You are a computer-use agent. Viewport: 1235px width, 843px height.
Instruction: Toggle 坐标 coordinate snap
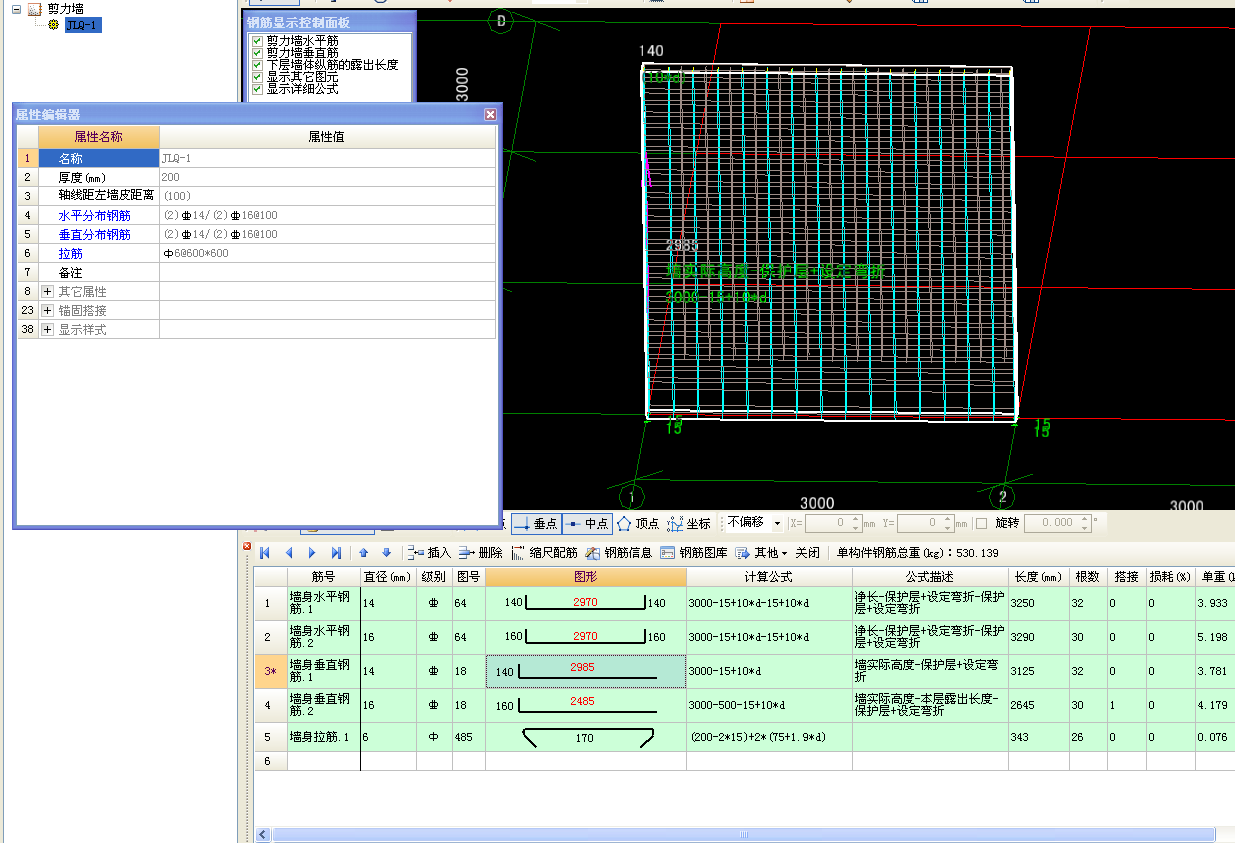(x=689, y=523)
